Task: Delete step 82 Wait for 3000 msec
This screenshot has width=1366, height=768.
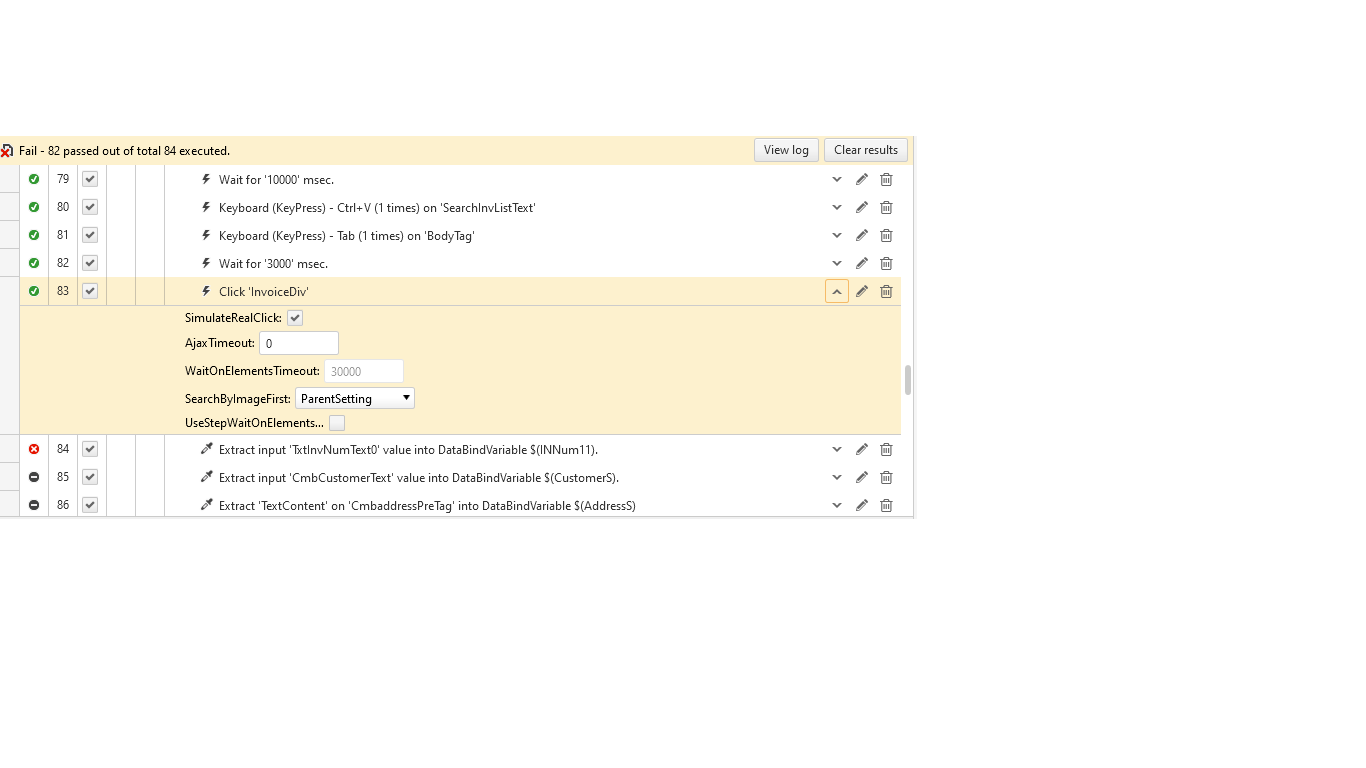Action: 886,264
